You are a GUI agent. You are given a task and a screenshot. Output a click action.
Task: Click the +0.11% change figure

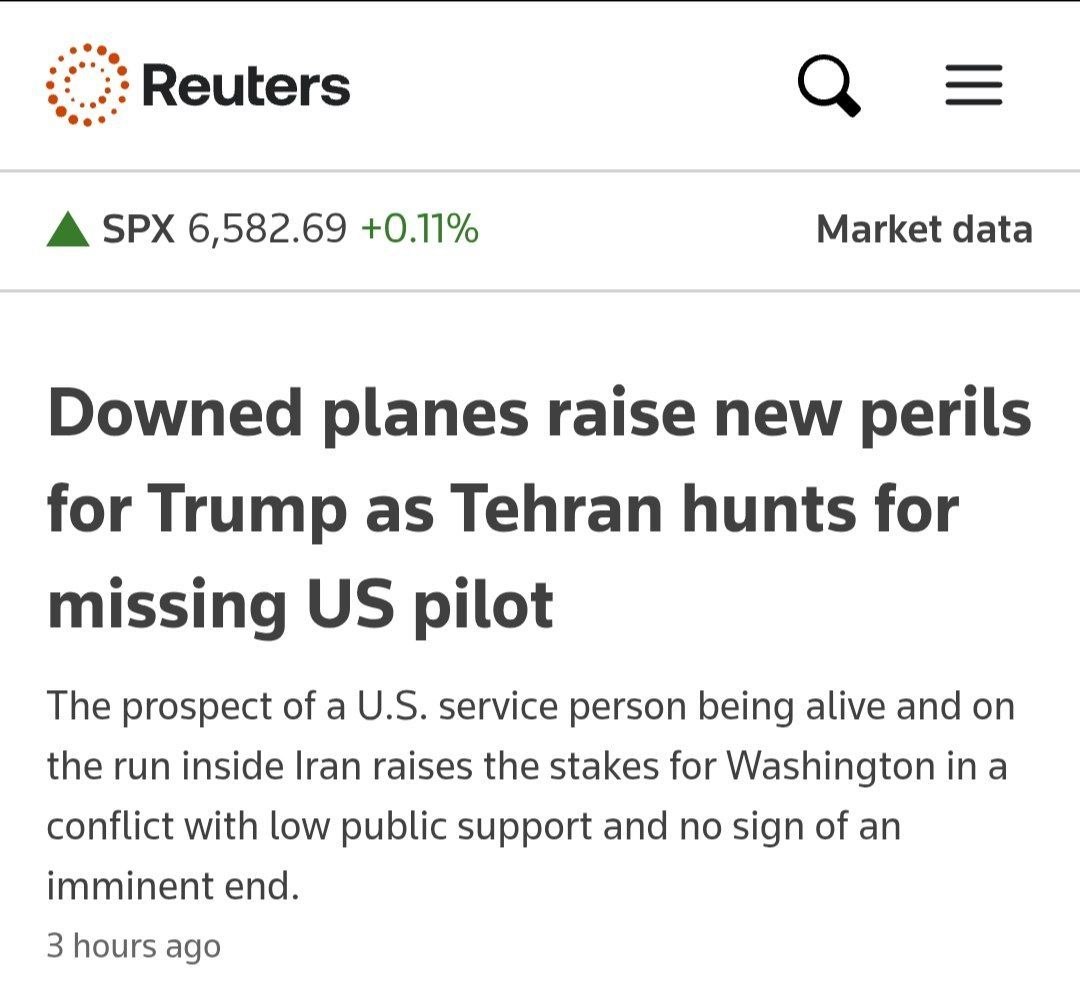419,231
